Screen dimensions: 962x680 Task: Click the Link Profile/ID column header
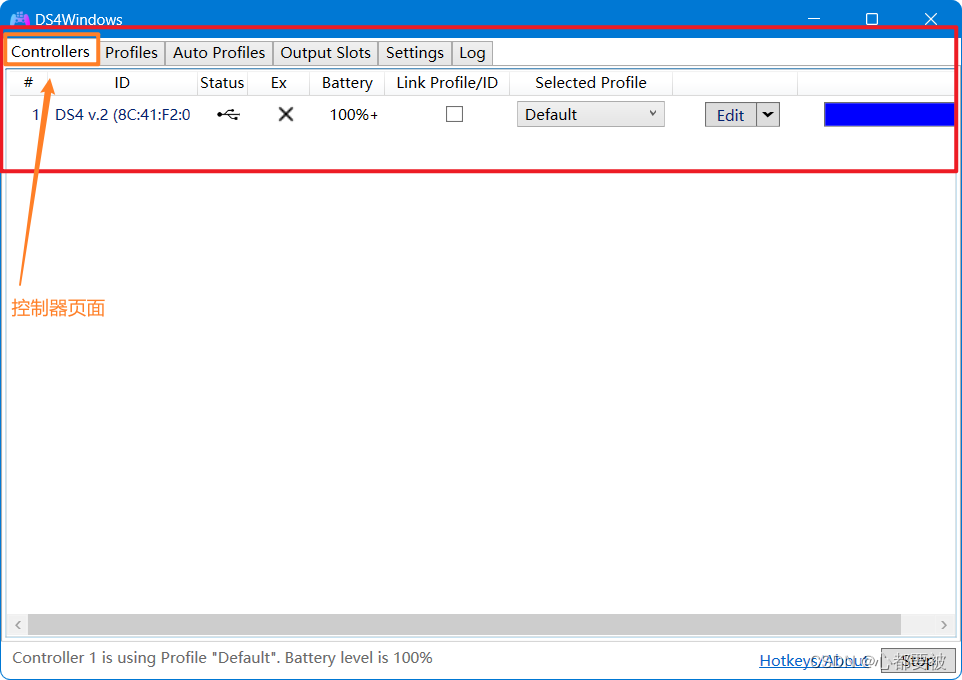coord(447,83)
